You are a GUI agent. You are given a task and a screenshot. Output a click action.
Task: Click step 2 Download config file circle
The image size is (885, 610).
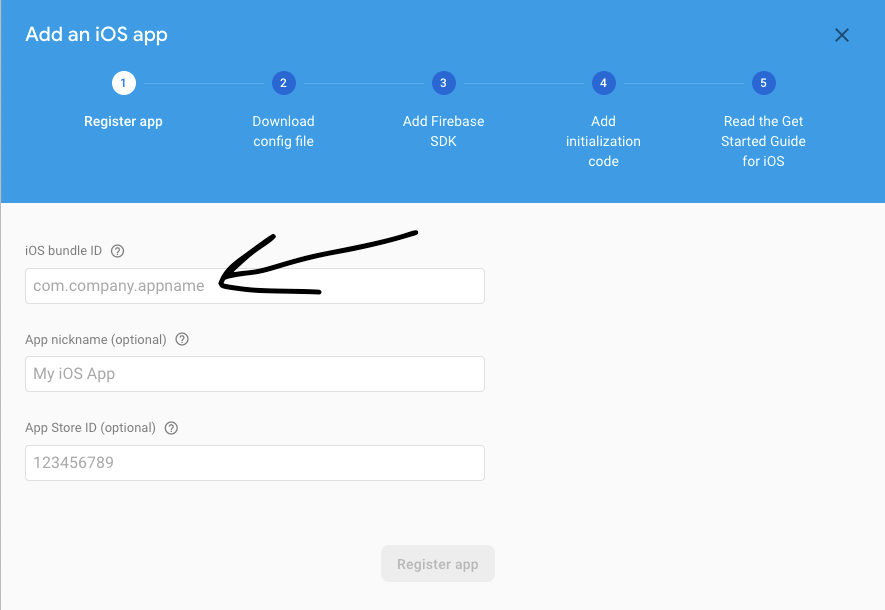click(x=283, y=83)
